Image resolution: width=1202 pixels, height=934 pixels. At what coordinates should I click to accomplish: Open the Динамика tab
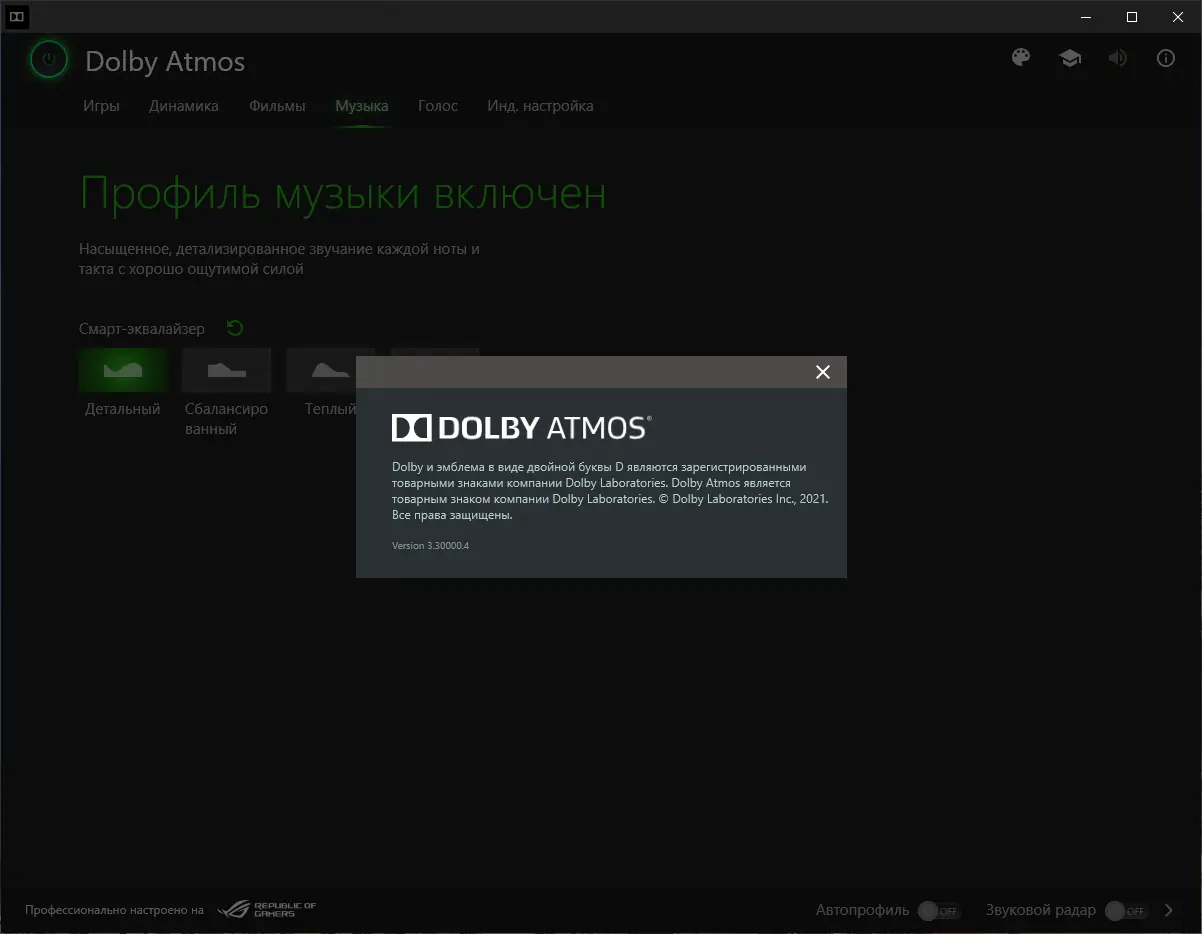184,106
